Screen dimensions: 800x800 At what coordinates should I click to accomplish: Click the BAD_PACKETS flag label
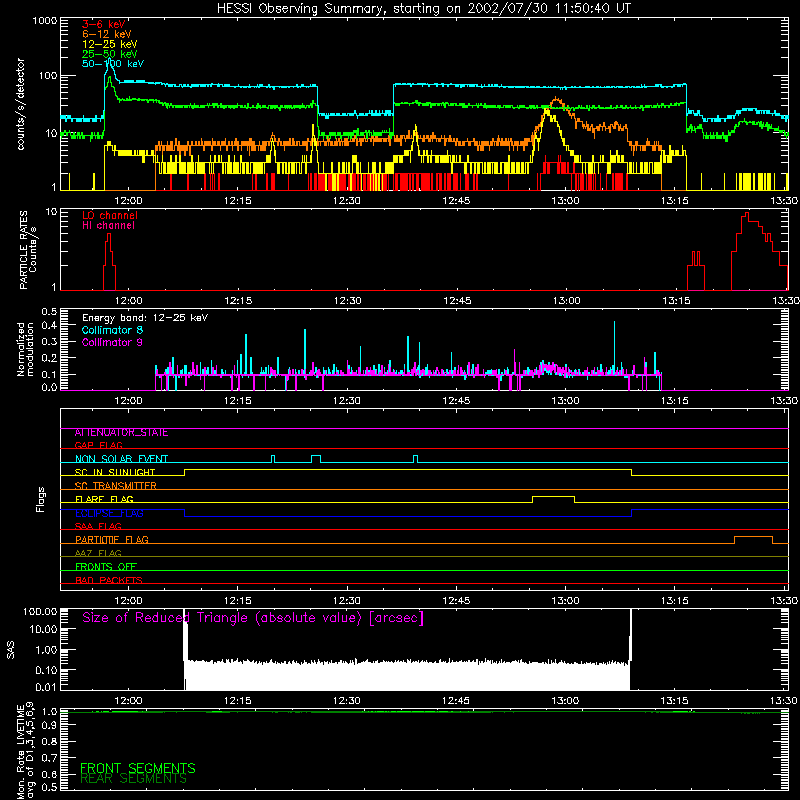109,580
